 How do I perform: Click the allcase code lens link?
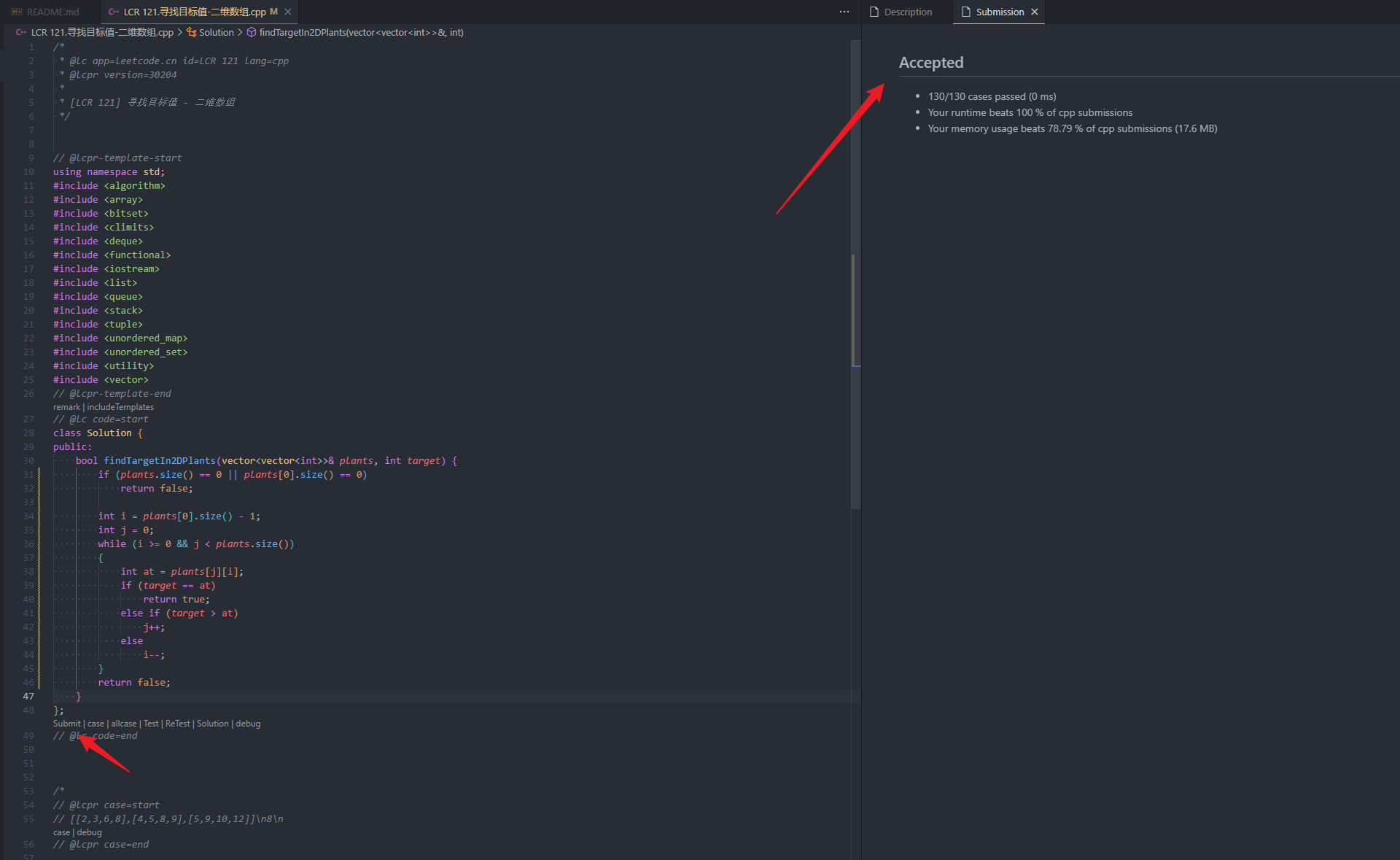123,724
